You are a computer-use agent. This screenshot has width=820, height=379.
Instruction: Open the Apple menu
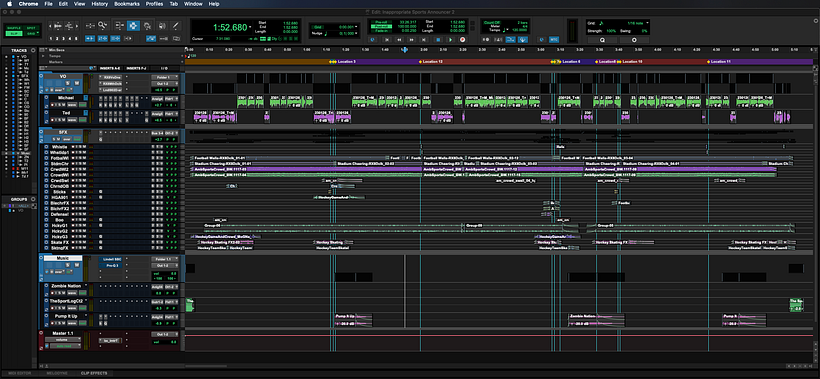pos(9,4)
